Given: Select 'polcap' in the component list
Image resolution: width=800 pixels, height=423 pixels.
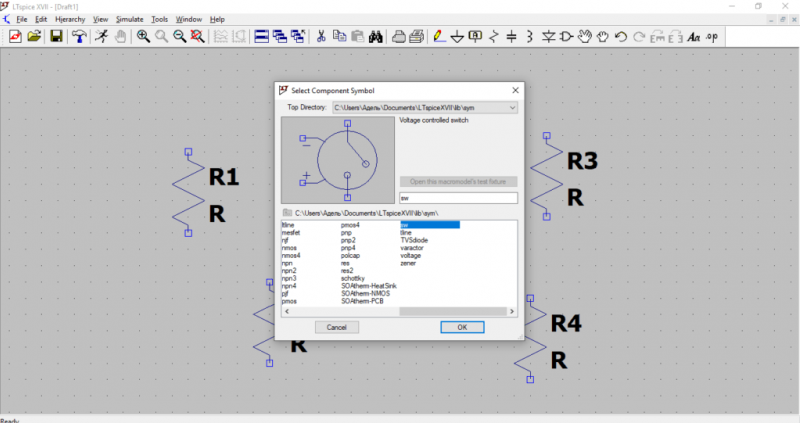Looking at the screenshot, I should click(x=351, y=256).
